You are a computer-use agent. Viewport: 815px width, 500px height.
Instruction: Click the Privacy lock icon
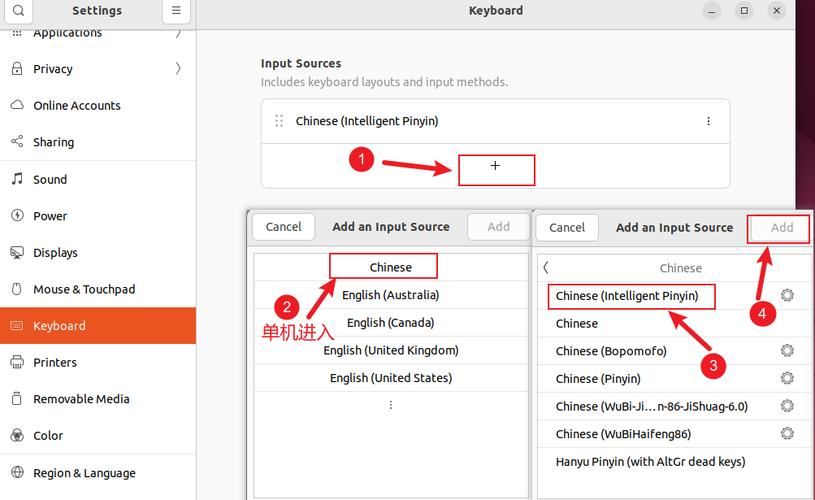(x=17, y=69)
